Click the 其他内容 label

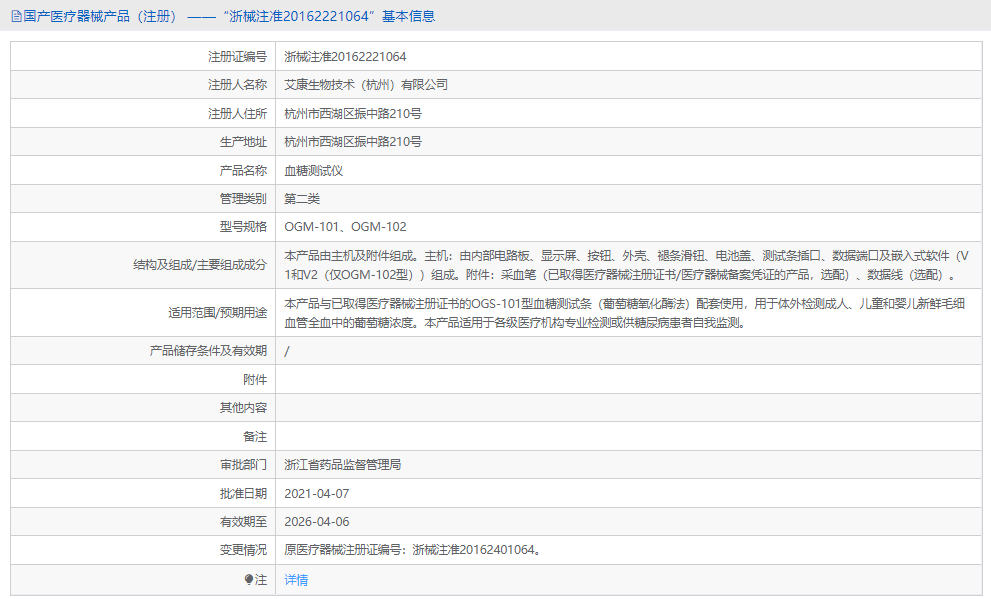[243, 408]
